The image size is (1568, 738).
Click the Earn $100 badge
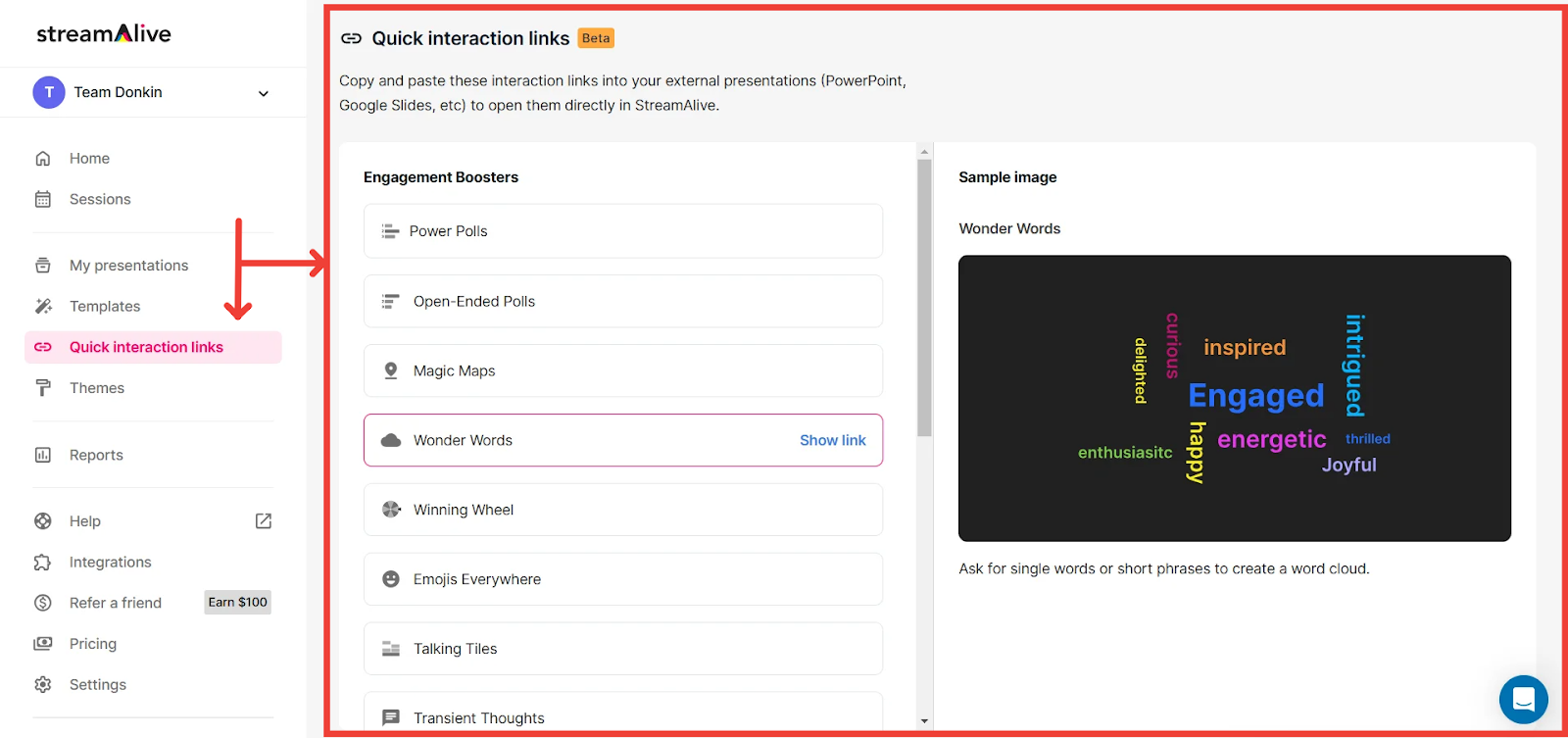238,602
